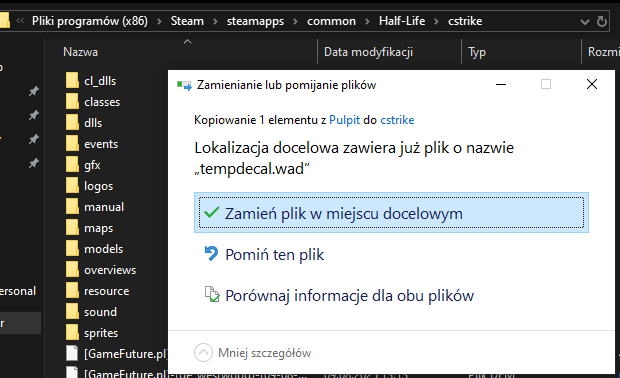620x378 pixels.
Task: Click folder icon next to 'dlls'
Action: (72, 123)
